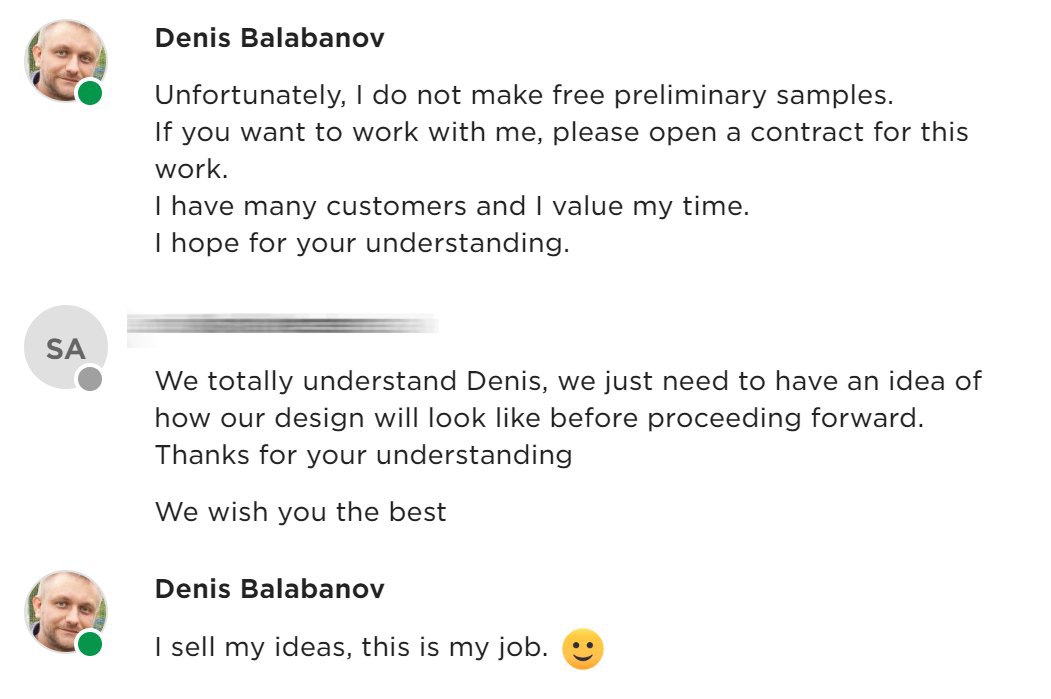Open Denis Balabanov's avatar beside the 'Unfortunately' message
This screenshot has width=1051, height=699.
pyautogui.click(x=66, y=60)
